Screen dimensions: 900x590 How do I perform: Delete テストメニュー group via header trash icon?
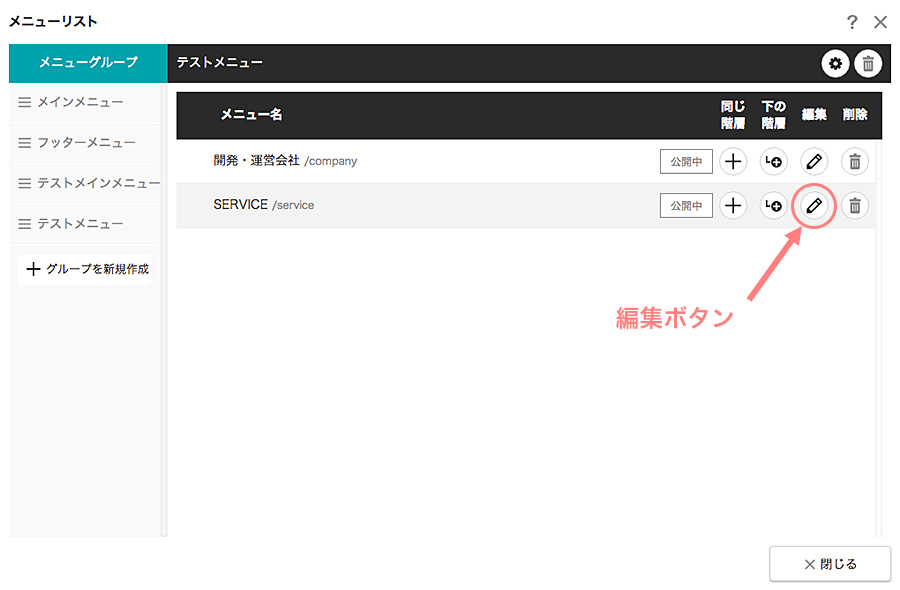[x=868, y=63]
